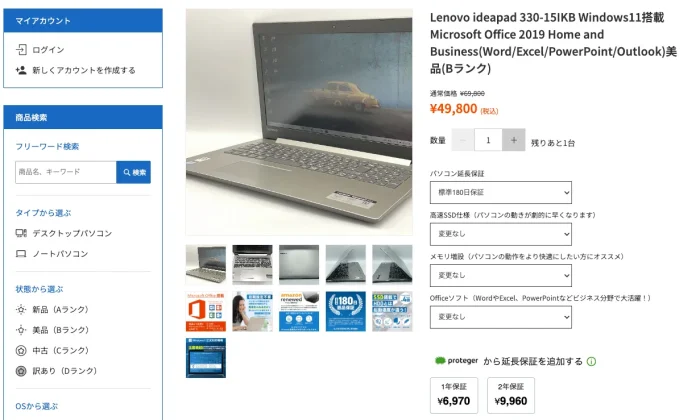
Task: Click the 訳あり (Dランク) rank icon
Action: point(21,371)
